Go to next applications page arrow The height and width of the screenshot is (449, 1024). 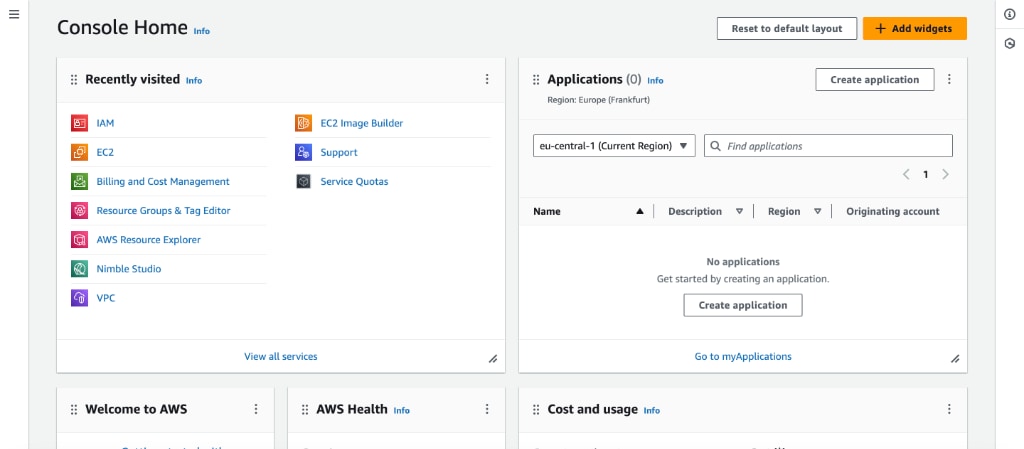point(945,174)
